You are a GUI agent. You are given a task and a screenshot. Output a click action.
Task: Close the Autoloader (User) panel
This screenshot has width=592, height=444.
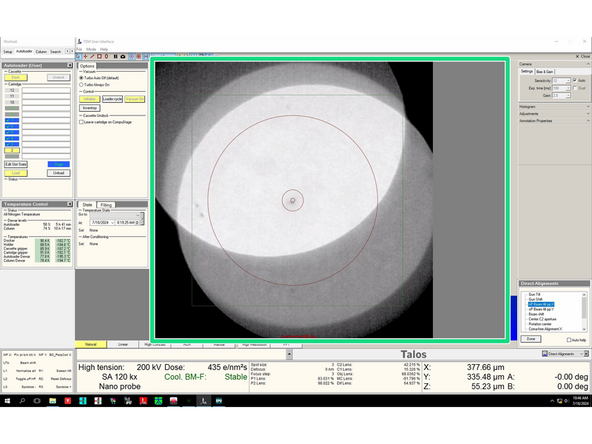[x=70, y=65]
